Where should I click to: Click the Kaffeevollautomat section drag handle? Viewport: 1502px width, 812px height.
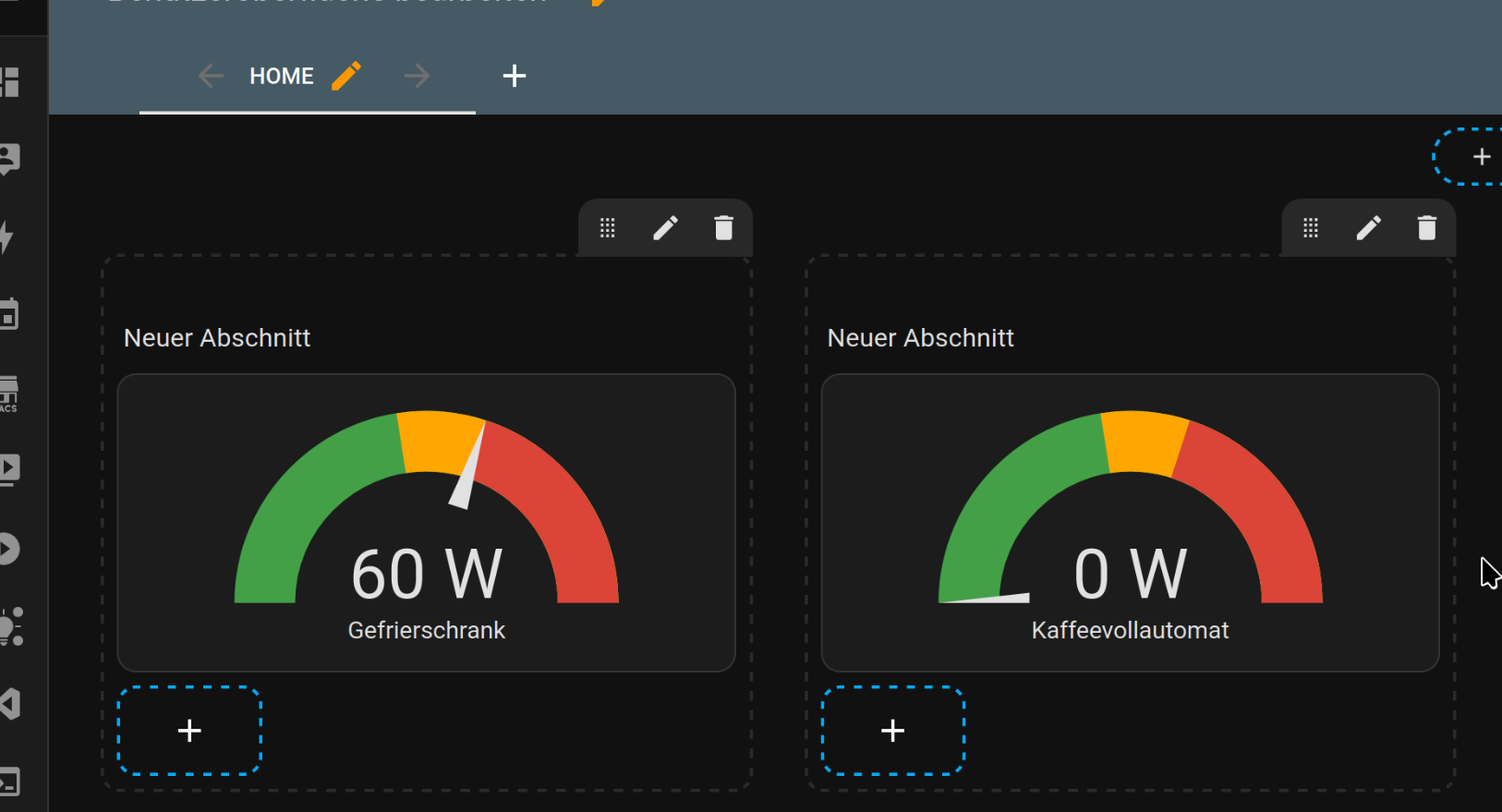[x=1311, y=228]
